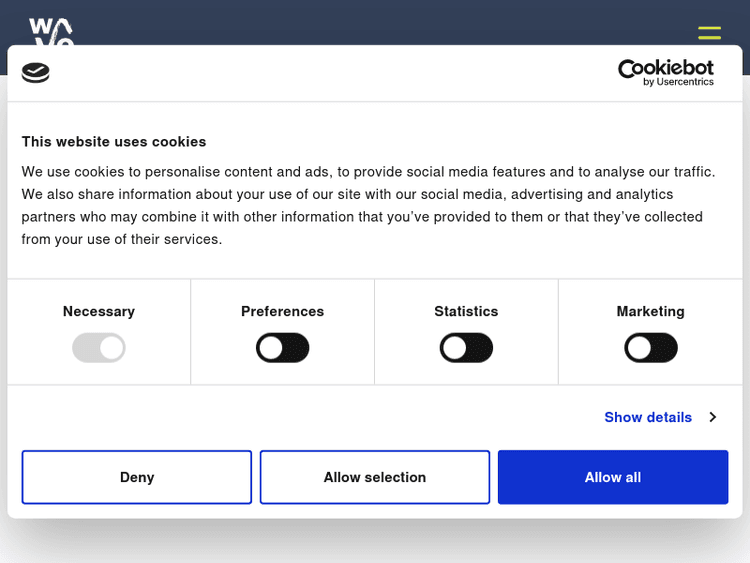The image size is (750, 563).
Task: Select the Preferences category label
Action: click(x=283, y=311)
